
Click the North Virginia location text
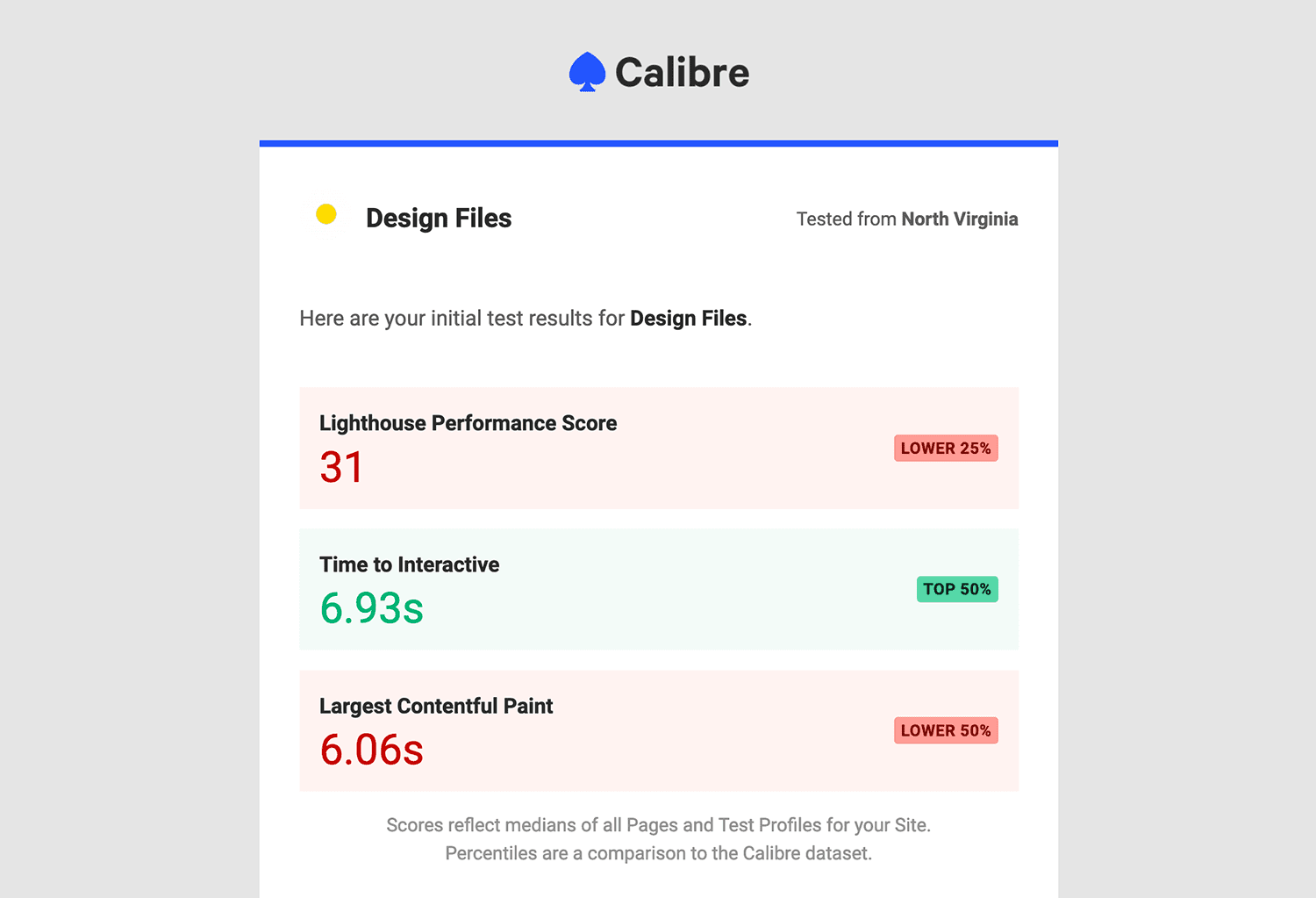click(x=959, y=219)
